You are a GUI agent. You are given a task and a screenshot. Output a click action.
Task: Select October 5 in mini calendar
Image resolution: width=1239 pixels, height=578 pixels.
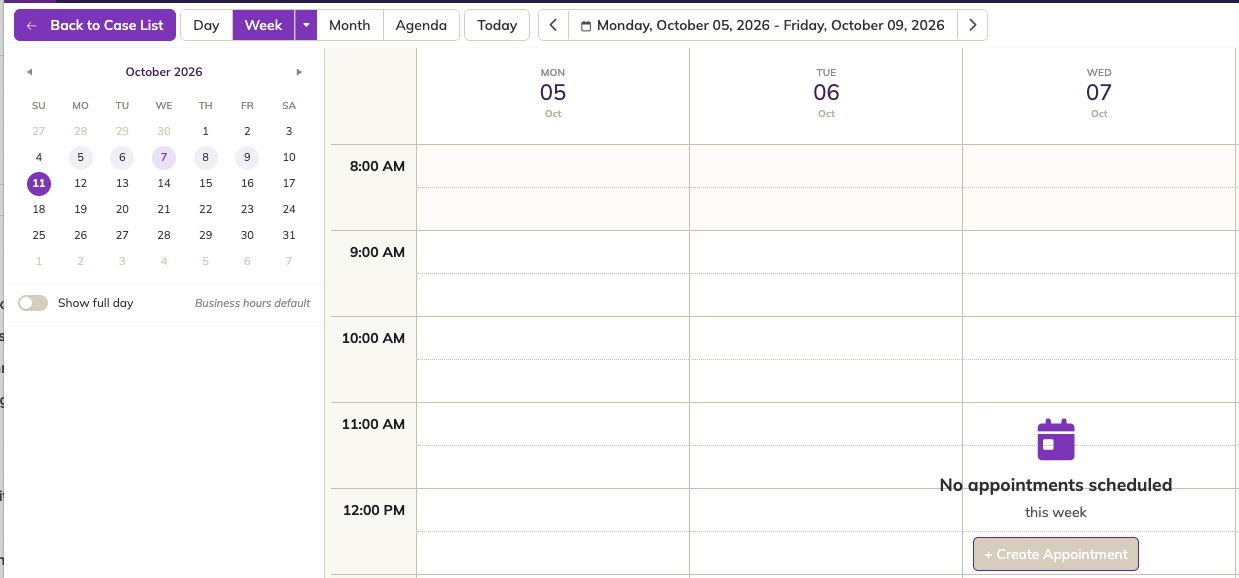pyautogui.click(x=81, y=157)
